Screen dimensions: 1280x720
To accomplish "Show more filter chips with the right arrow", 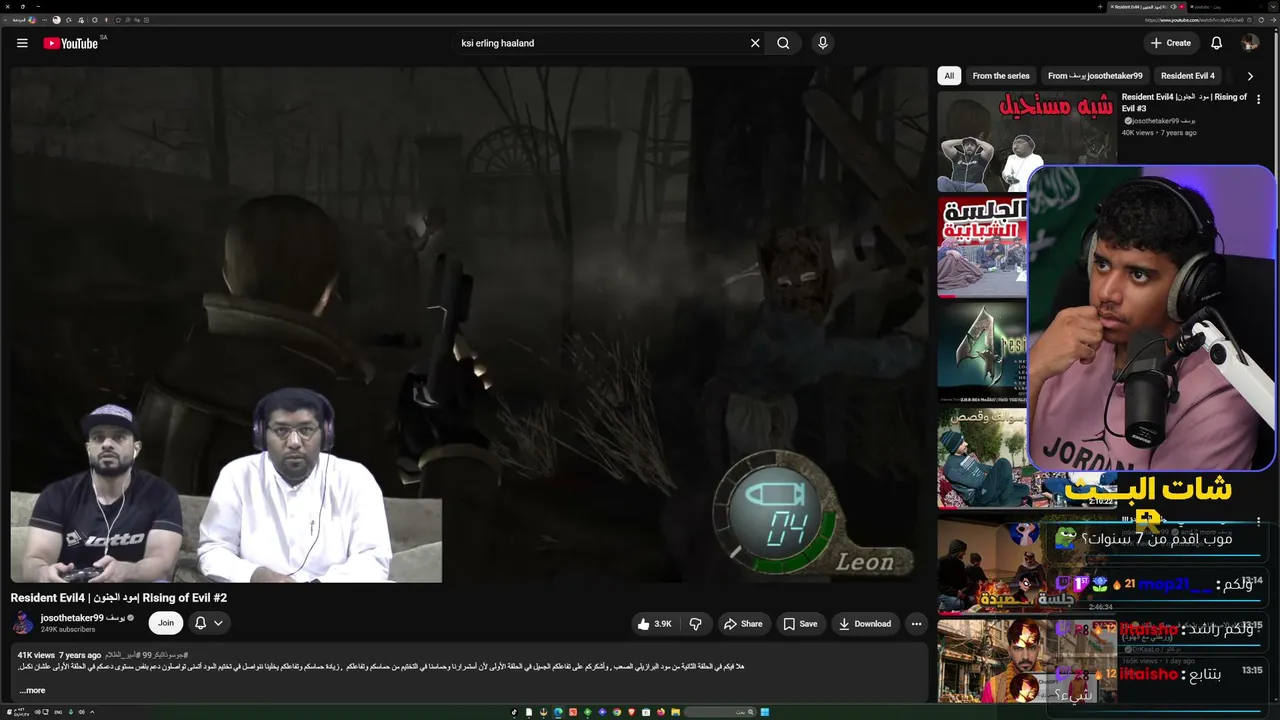I will [x=1250, y=76].
